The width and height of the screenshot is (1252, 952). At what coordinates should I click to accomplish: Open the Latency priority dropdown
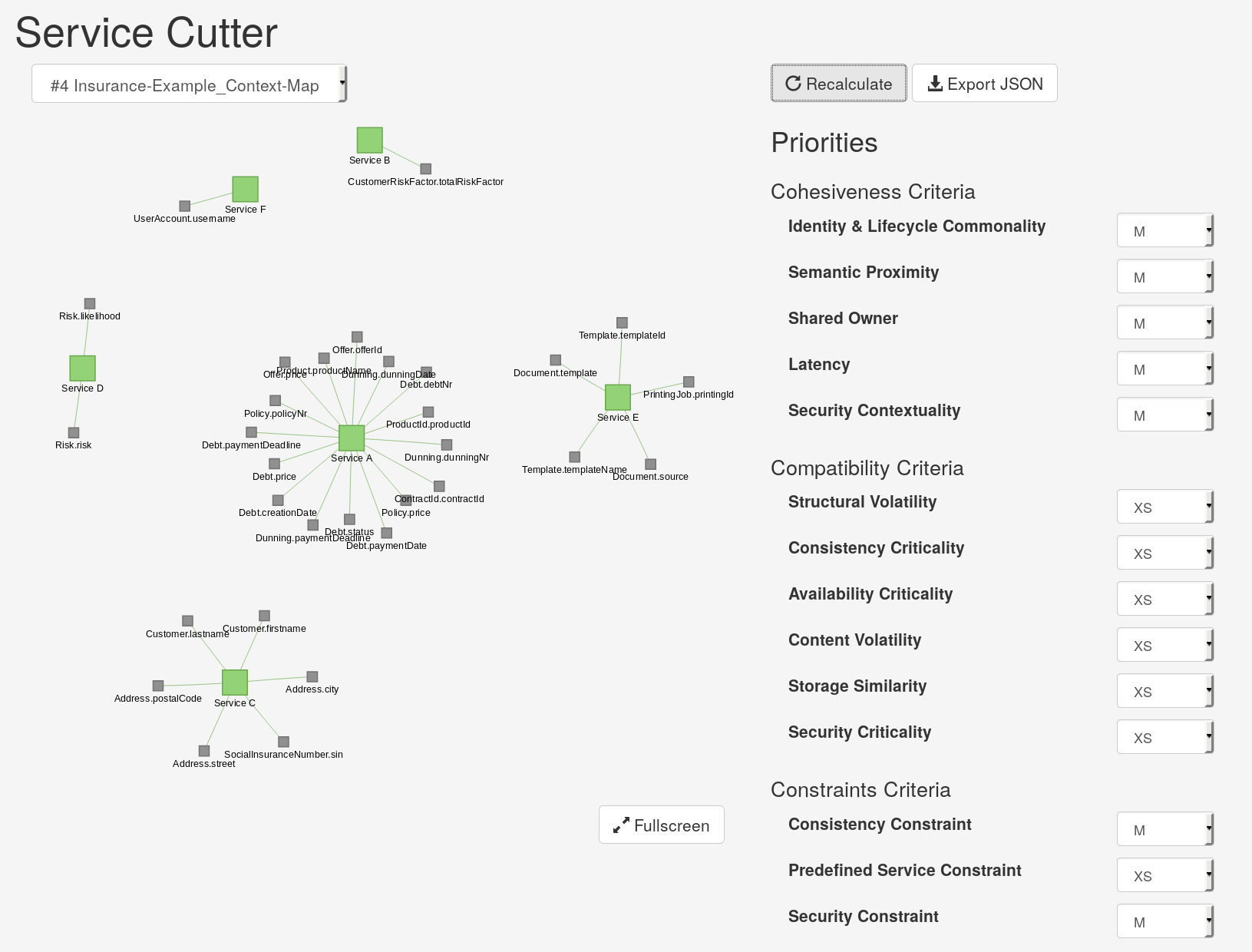pos(1165,369)
